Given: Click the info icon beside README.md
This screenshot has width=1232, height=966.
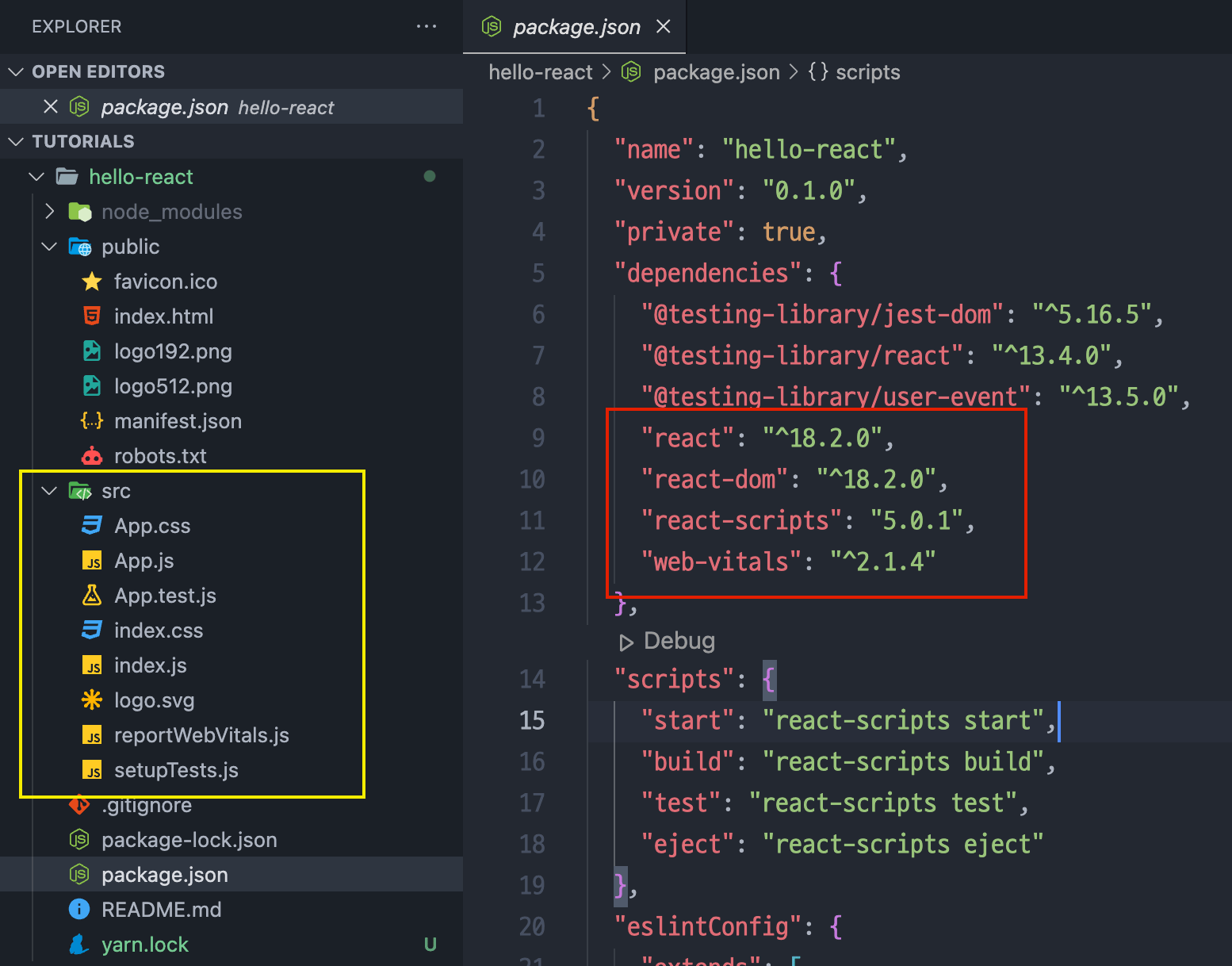Looking at the screenshot, I should [79, 910].
